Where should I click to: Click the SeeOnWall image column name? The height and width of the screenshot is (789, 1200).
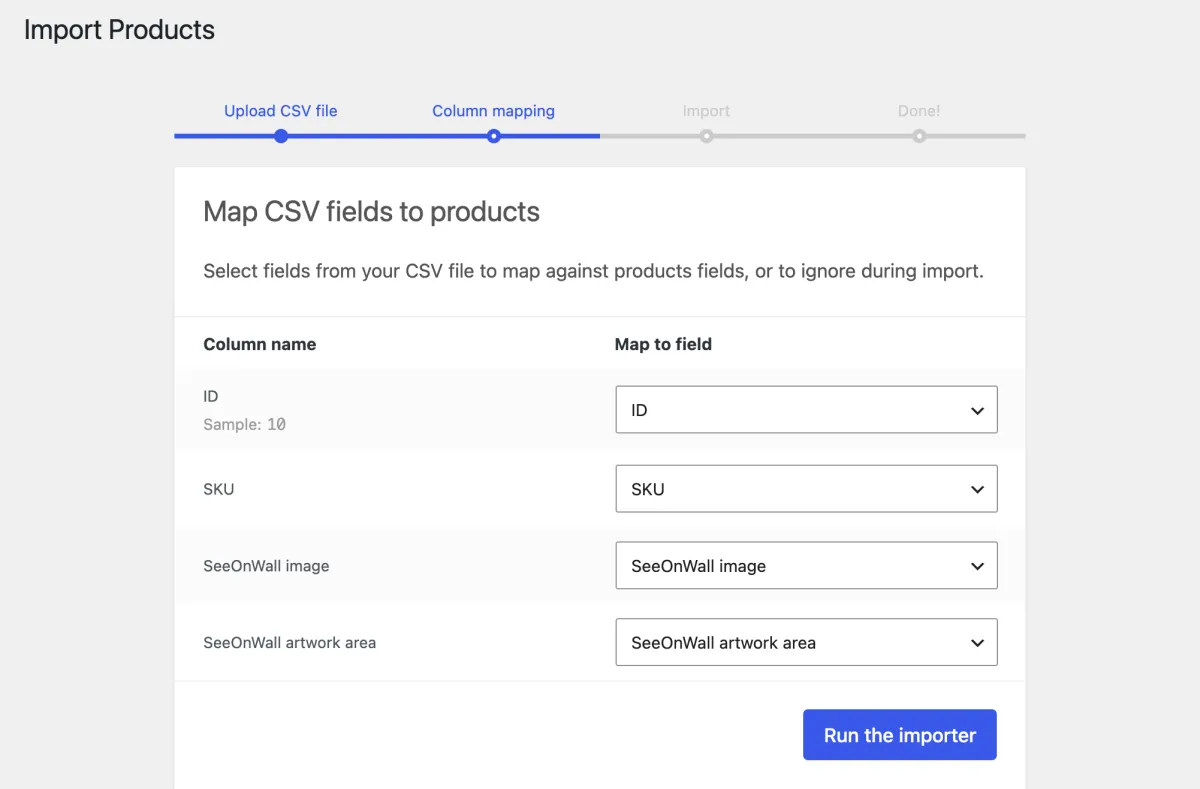point(266,566)
